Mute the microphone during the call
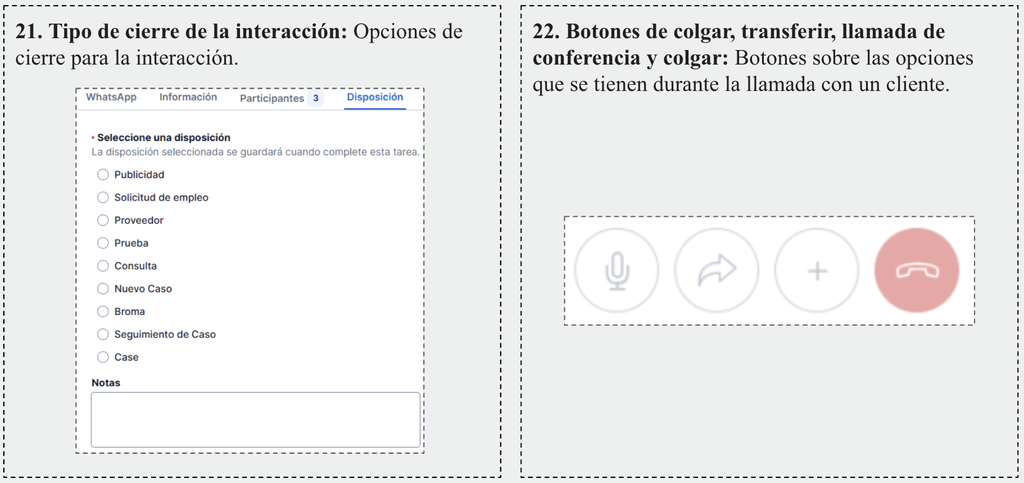The height and width of the screenshot is (483, 1024). click(x=617, y=271)
